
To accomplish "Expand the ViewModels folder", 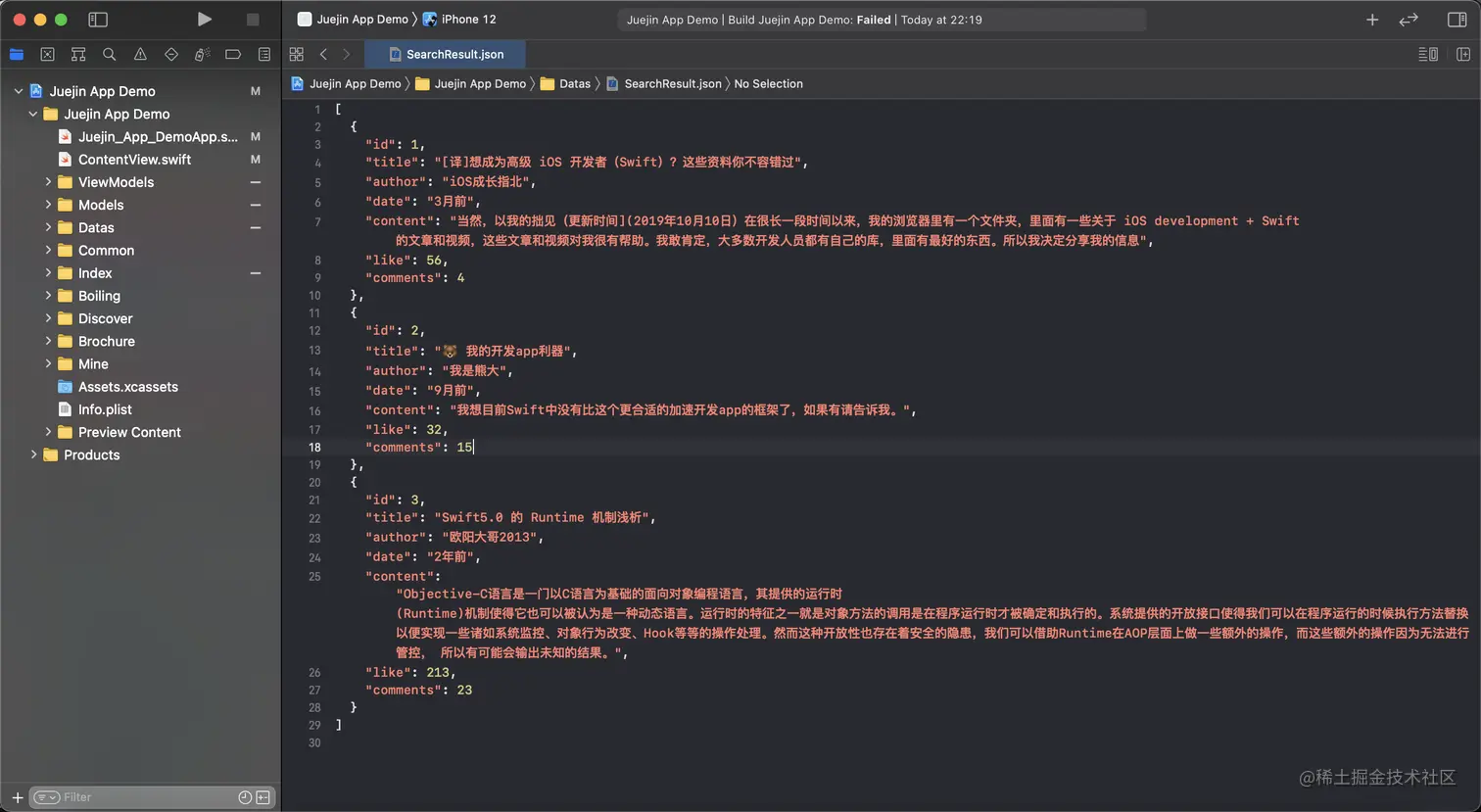I will click(48, 182).
